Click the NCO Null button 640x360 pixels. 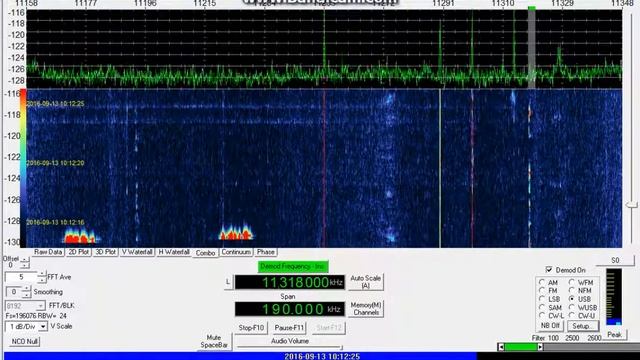click(24, 341)
